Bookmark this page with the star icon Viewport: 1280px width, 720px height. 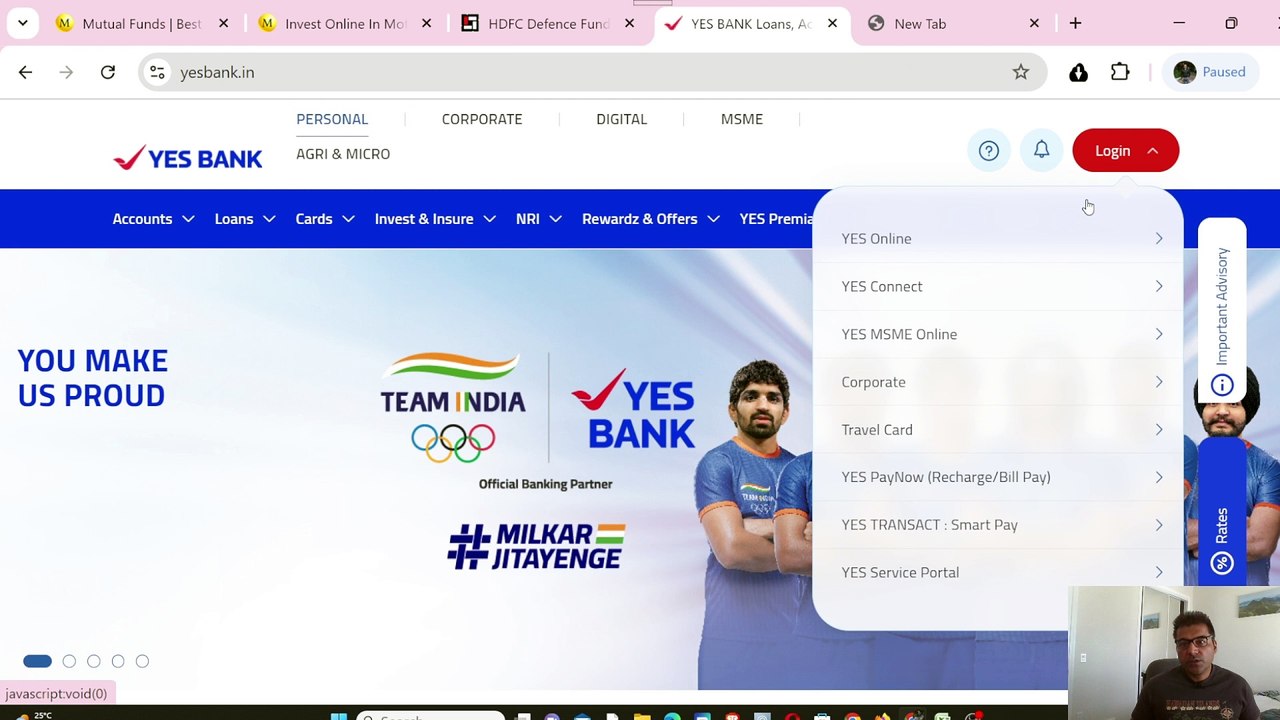(1020, 72)
